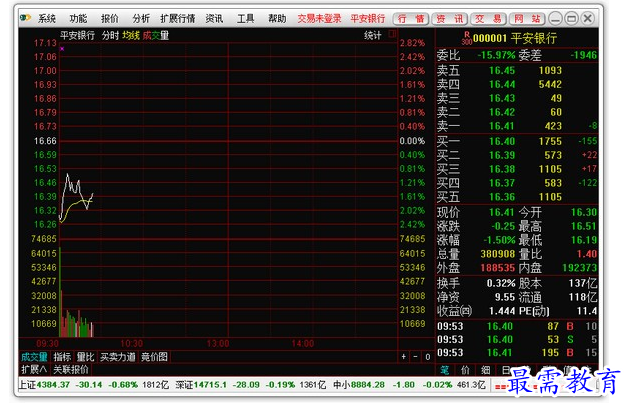Click the trade row with volume 87

click(517, 326)
